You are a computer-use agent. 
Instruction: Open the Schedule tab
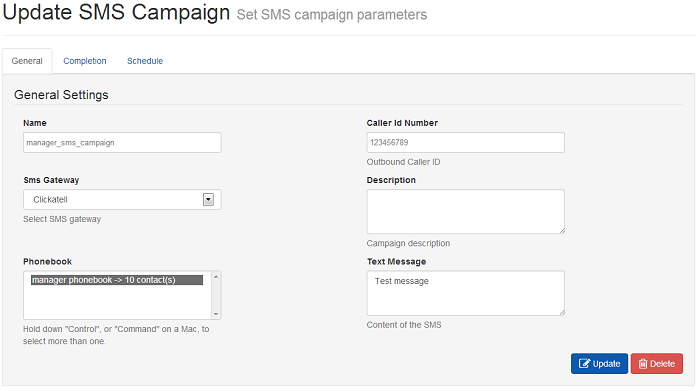(145, 61)
